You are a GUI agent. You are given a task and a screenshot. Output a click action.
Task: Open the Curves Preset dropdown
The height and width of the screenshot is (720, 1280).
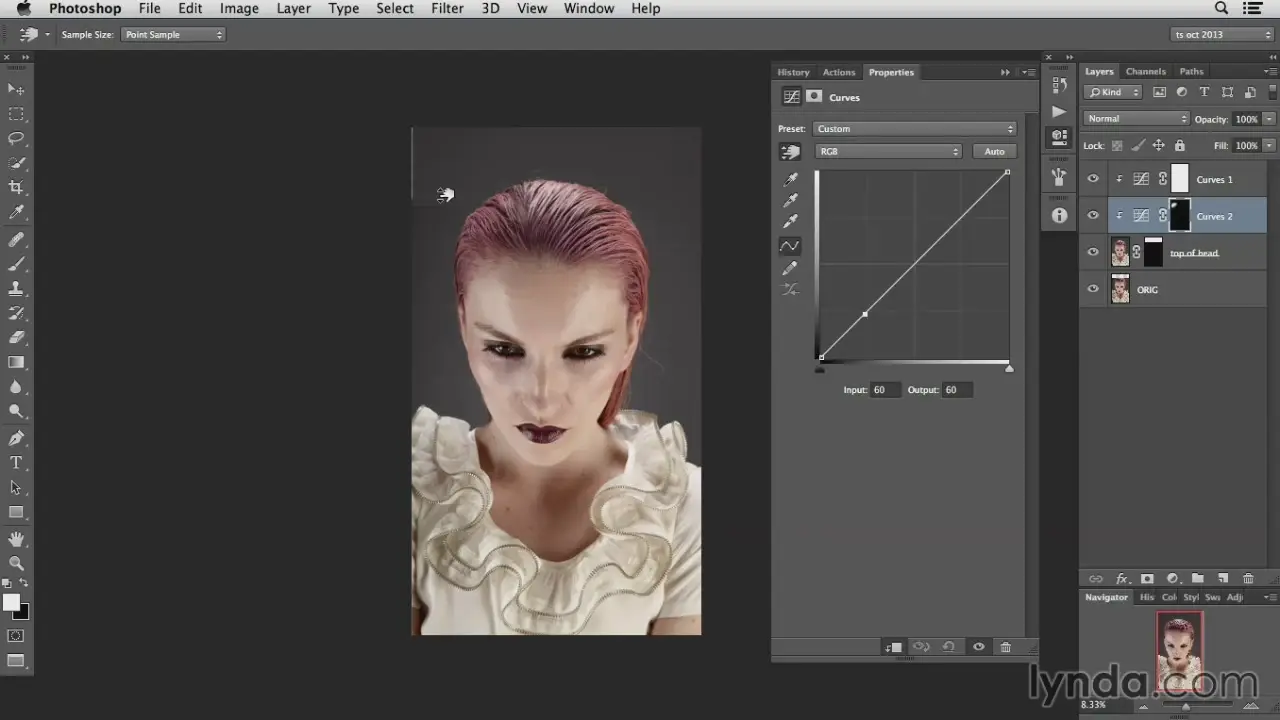(x=914, y=129)
